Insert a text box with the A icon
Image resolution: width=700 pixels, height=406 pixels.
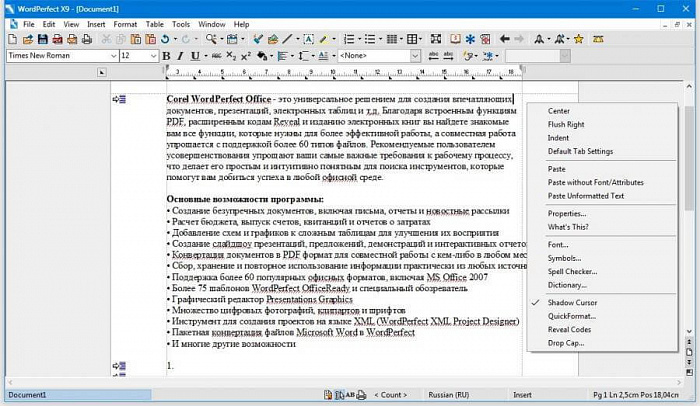308,39
